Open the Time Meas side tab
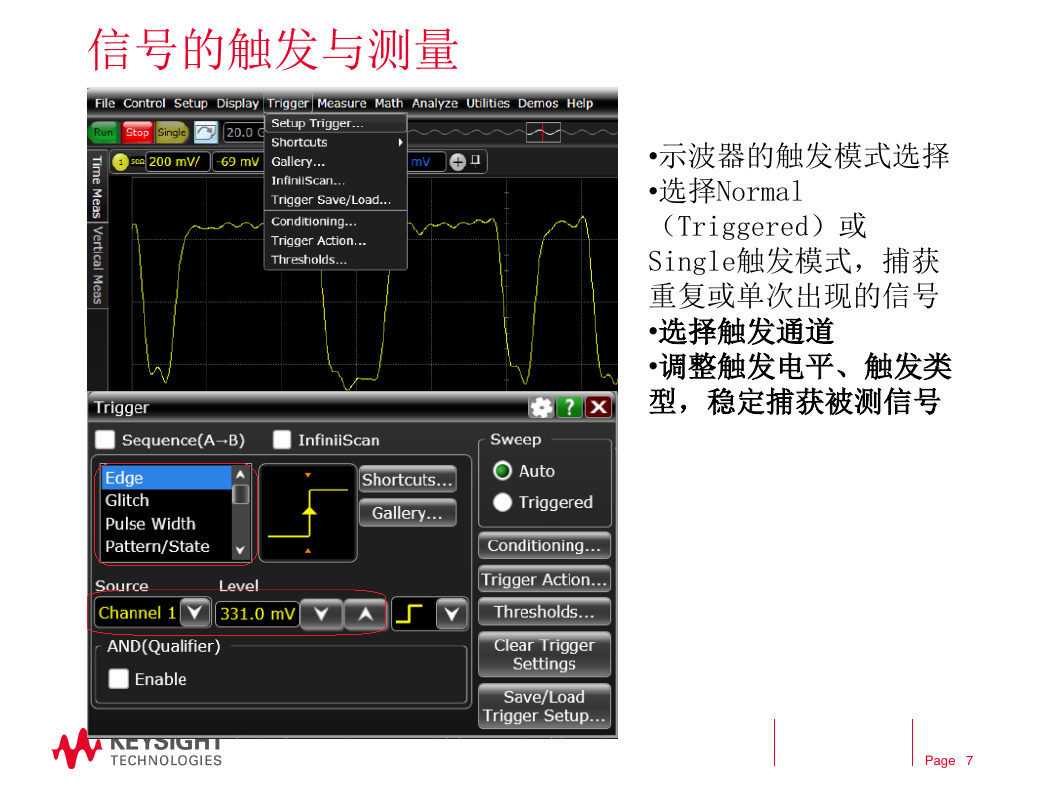The image size is (1050, 788). click(x=98, y=187)
